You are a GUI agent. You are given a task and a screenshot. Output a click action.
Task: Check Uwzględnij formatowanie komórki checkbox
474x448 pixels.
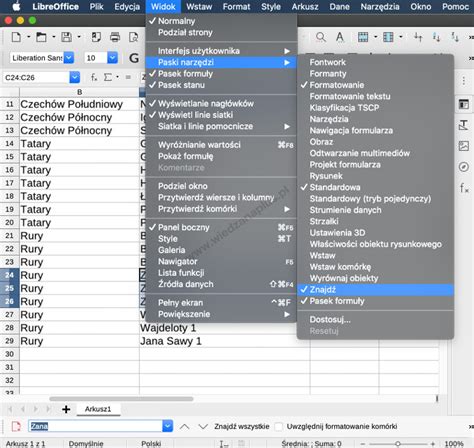click(x=279, y=426)
